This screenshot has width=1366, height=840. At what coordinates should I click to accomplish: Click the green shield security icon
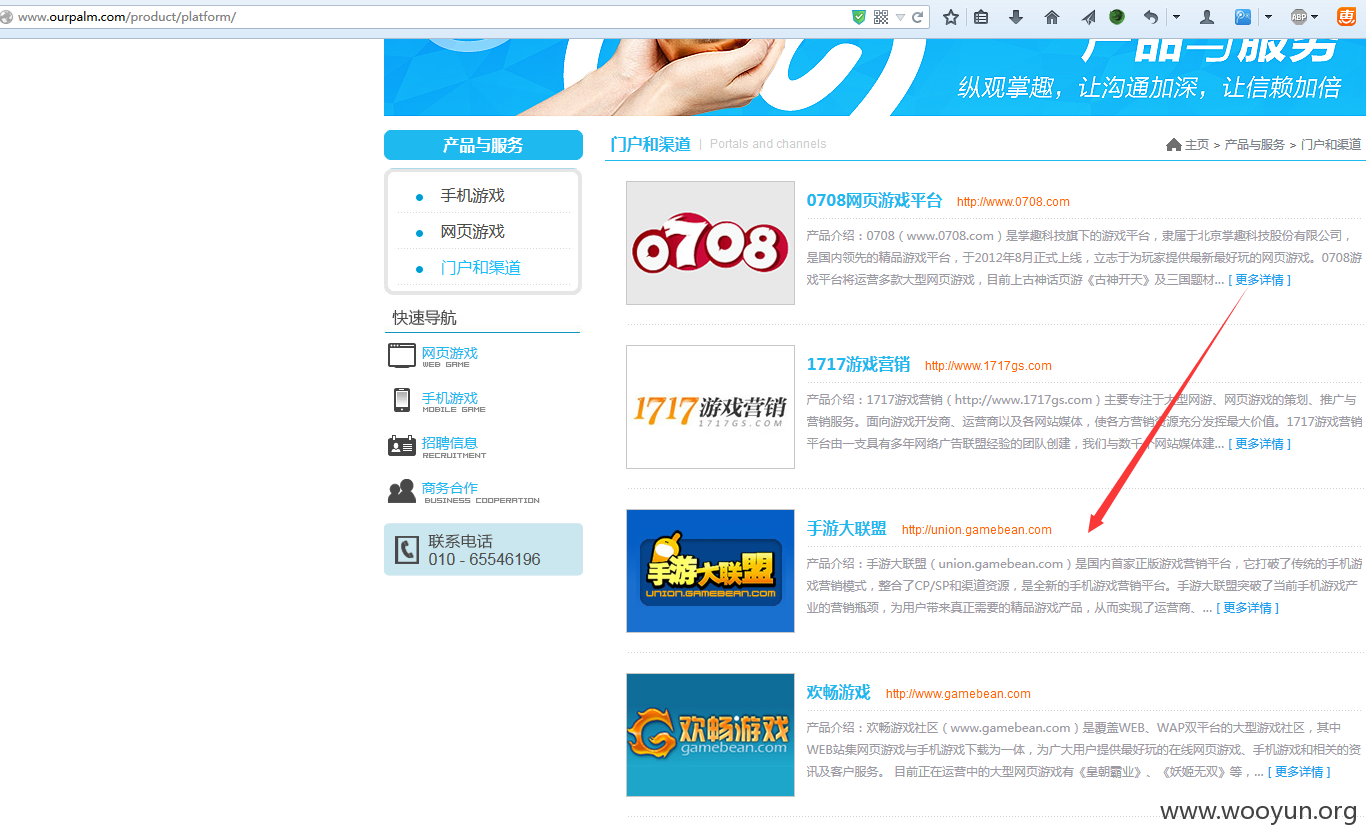(858, 17)
